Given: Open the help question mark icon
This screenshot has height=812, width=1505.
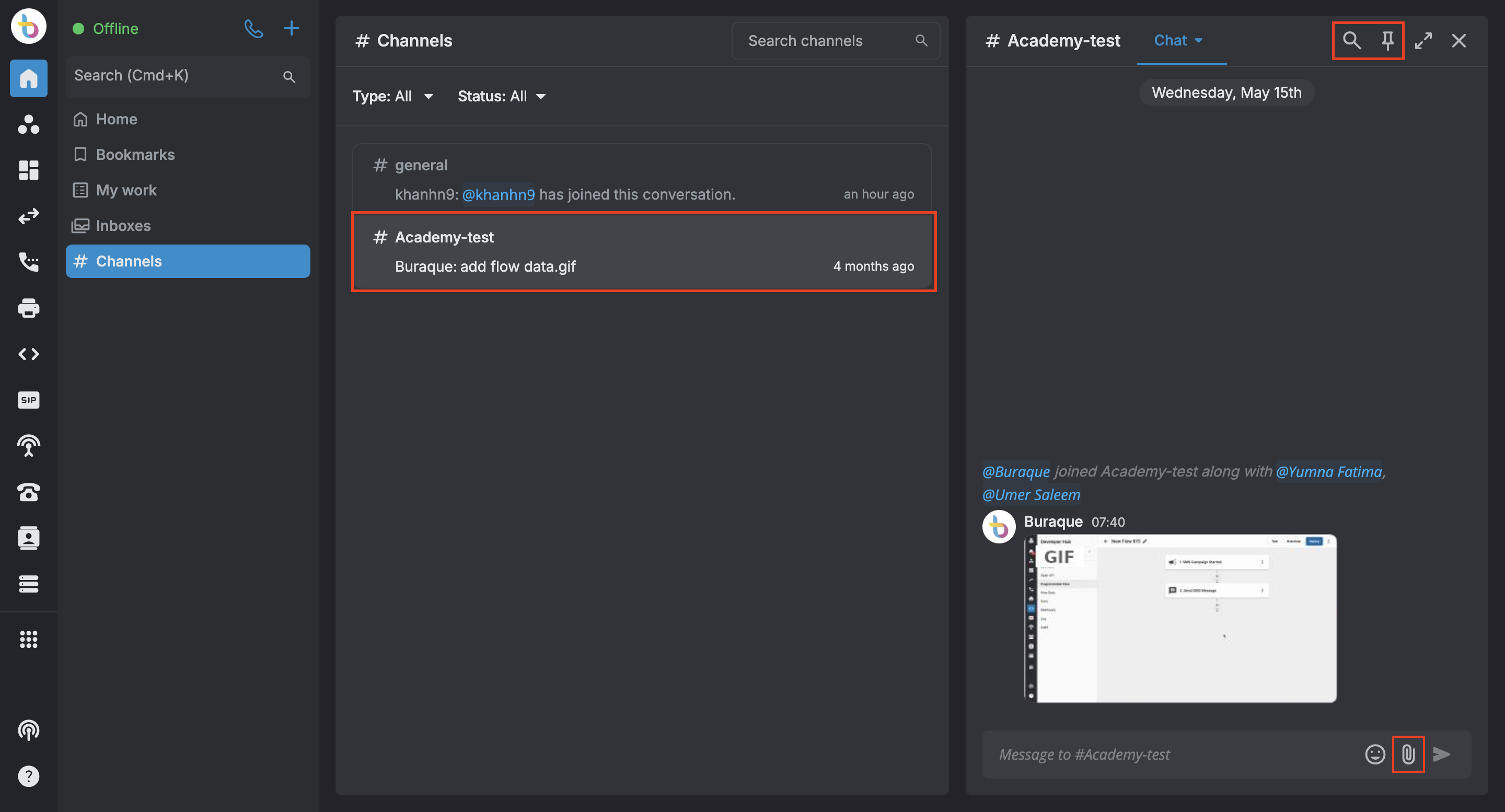Looking at the screenshot, I should pyautogui.click(x=29, y=776).
